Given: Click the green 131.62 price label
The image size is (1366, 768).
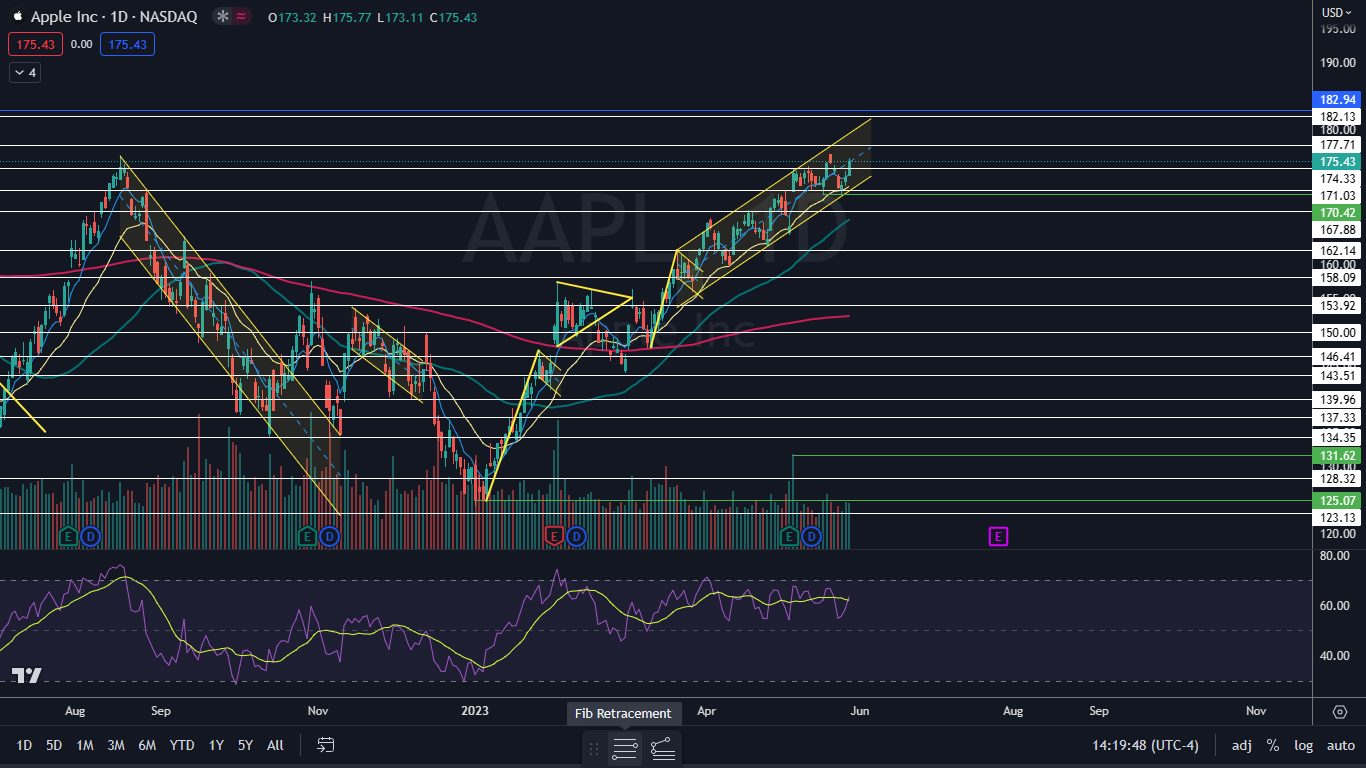Looking at the screenshot, I should tap(1338, 455).
